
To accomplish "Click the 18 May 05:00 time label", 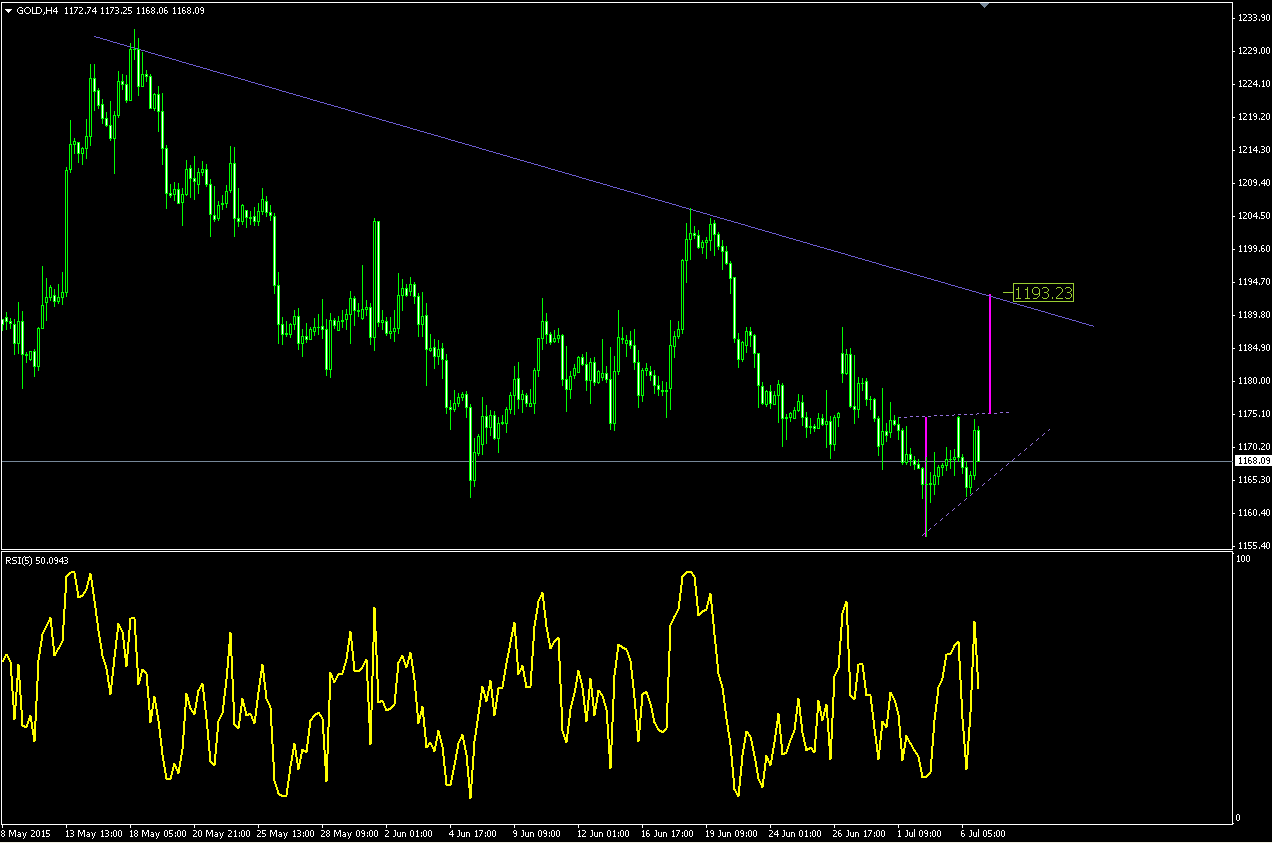I will [157, 832].
